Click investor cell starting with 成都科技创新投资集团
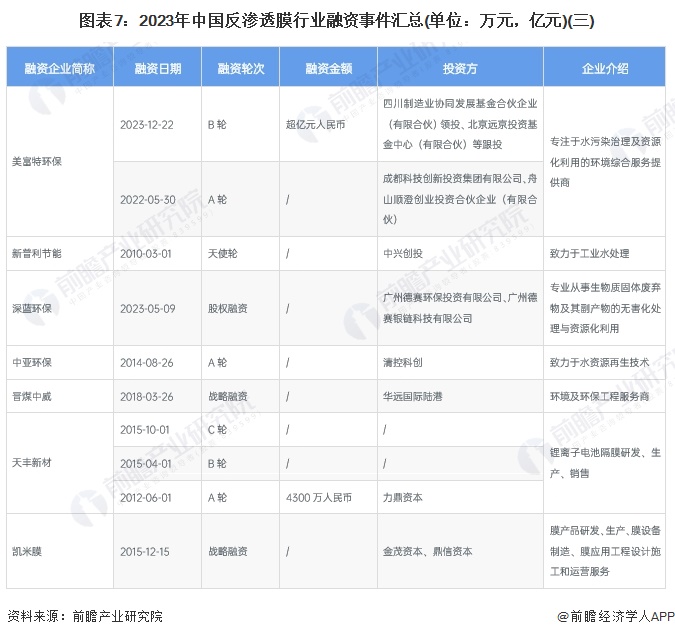Screen dimensions: 675x637 click(x=460, y=199)
